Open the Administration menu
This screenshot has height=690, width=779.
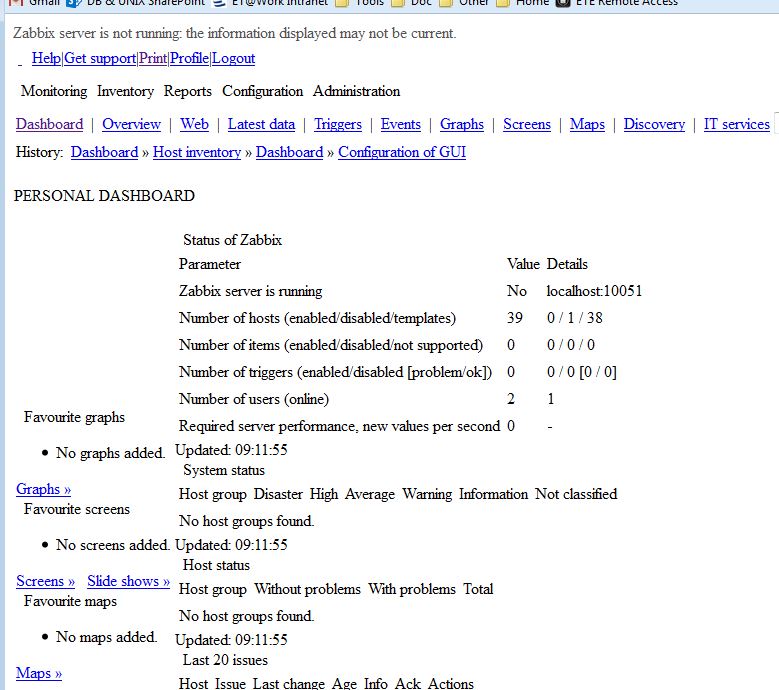coord(356,91)
